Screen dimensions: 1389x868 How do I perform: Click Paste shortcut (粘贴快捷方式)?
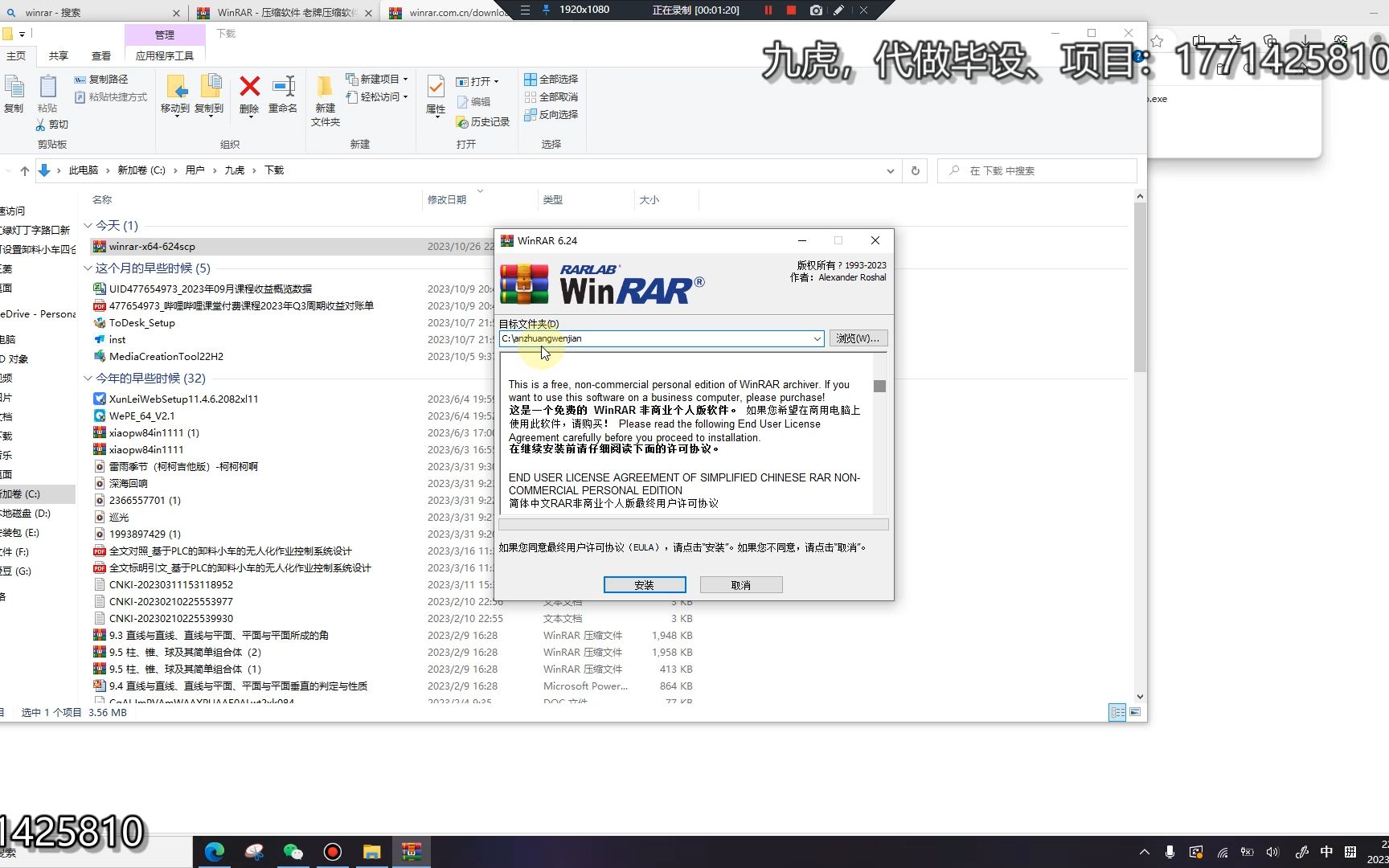(x=111, y=96)
